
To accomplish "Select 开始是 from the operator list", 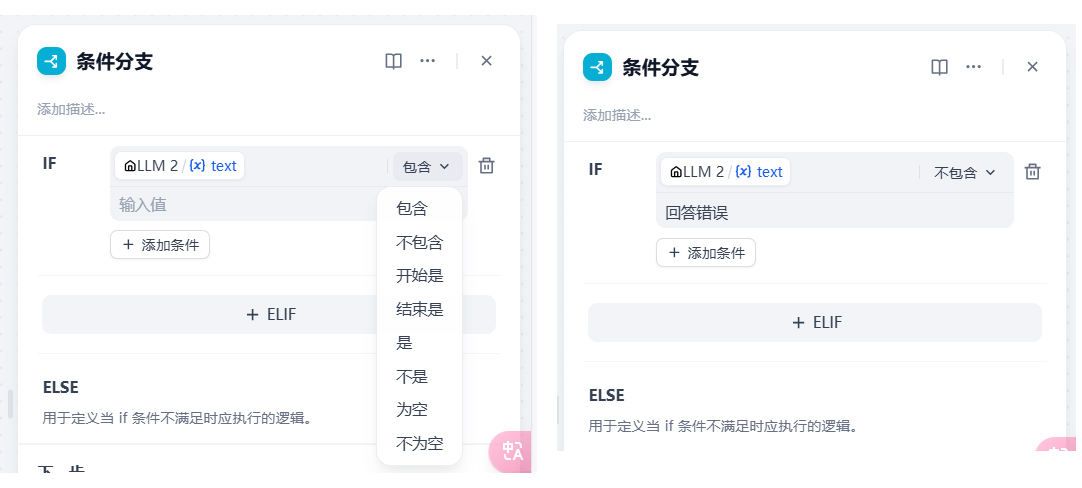I will coord(419,276).
